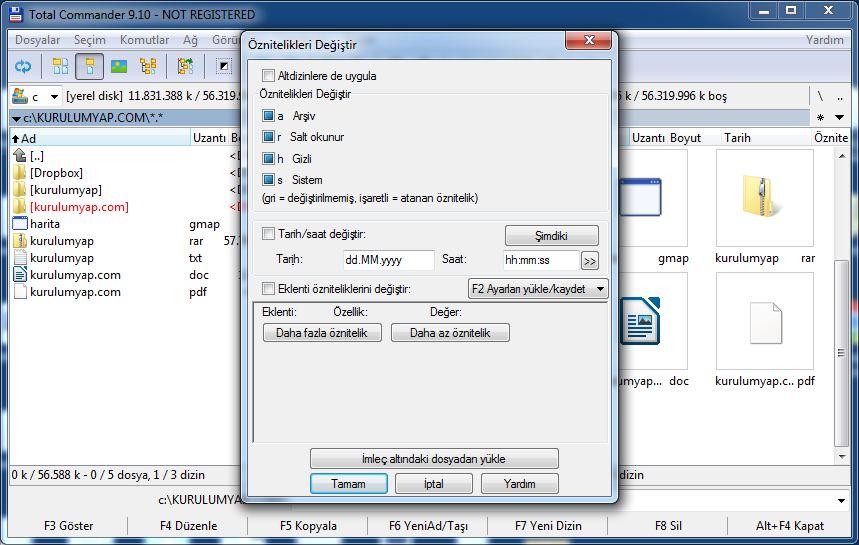Click the gmap window thumbnail in right panel
The height and width of the screenshot is (545, 859).
640,198
